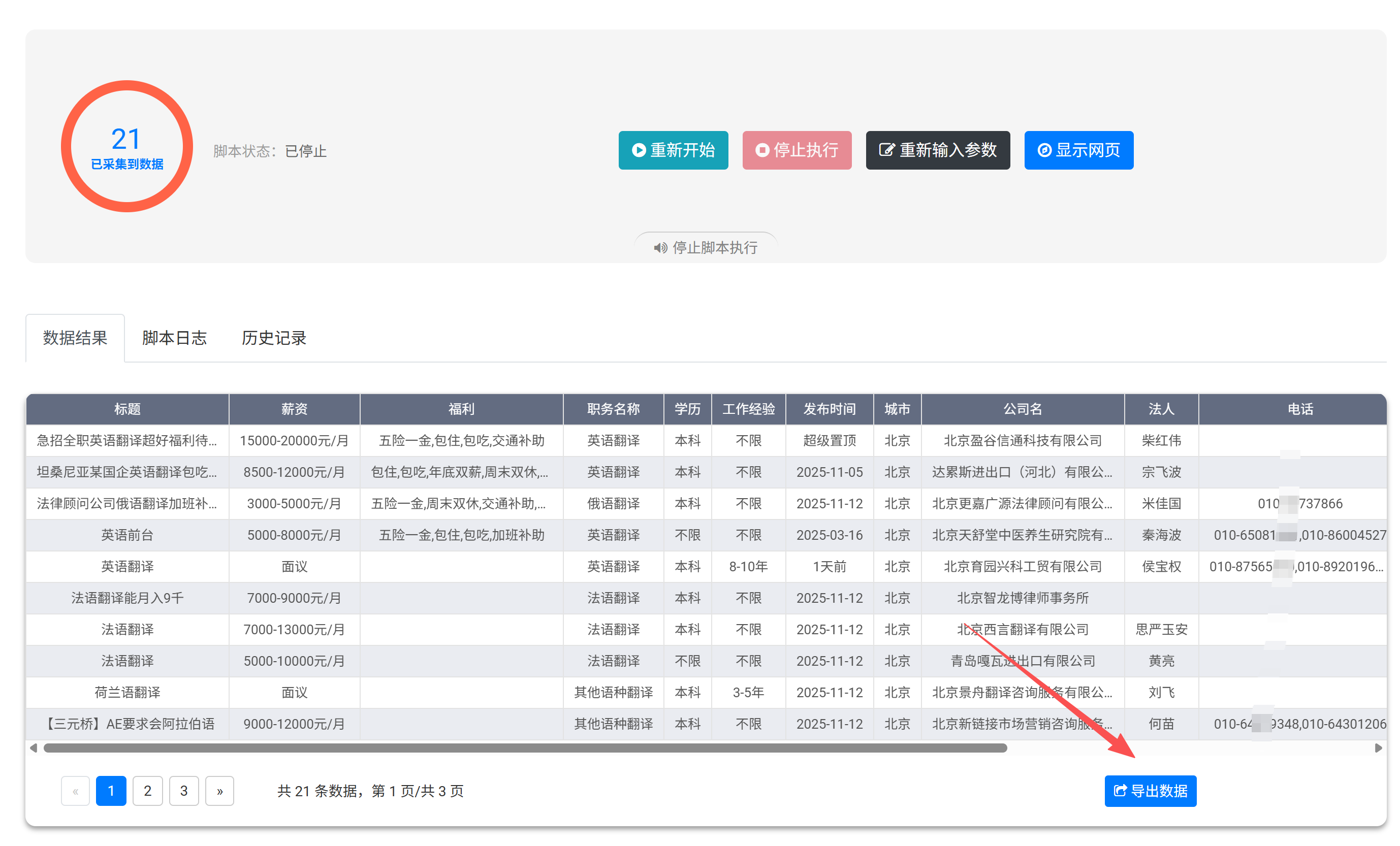Click the 薪资 column header
Image resolution: width=1400 pixels, height=846 pixels.
coord(294,409)
